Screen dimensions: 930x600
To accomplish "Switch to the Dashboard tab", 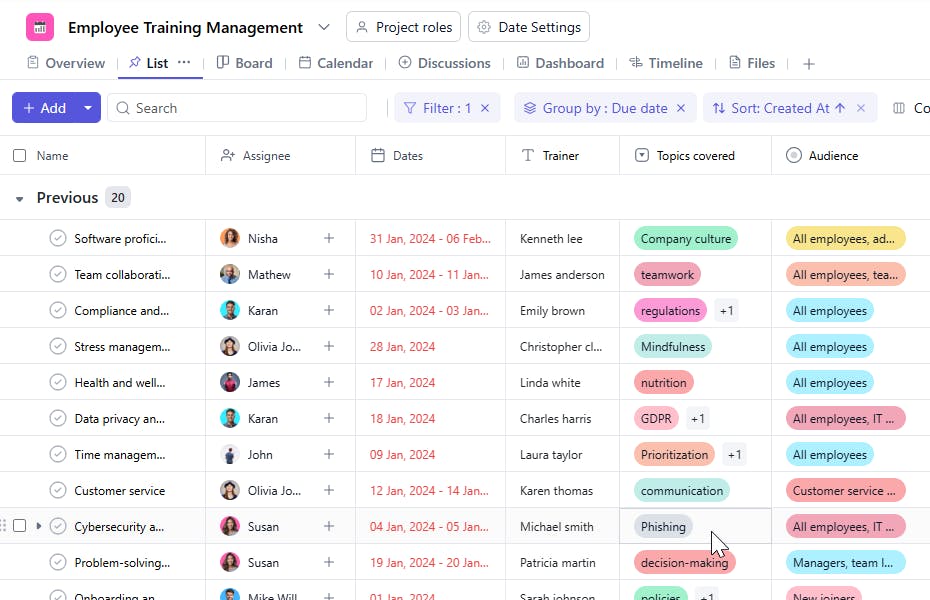I will tap(560, 63).
